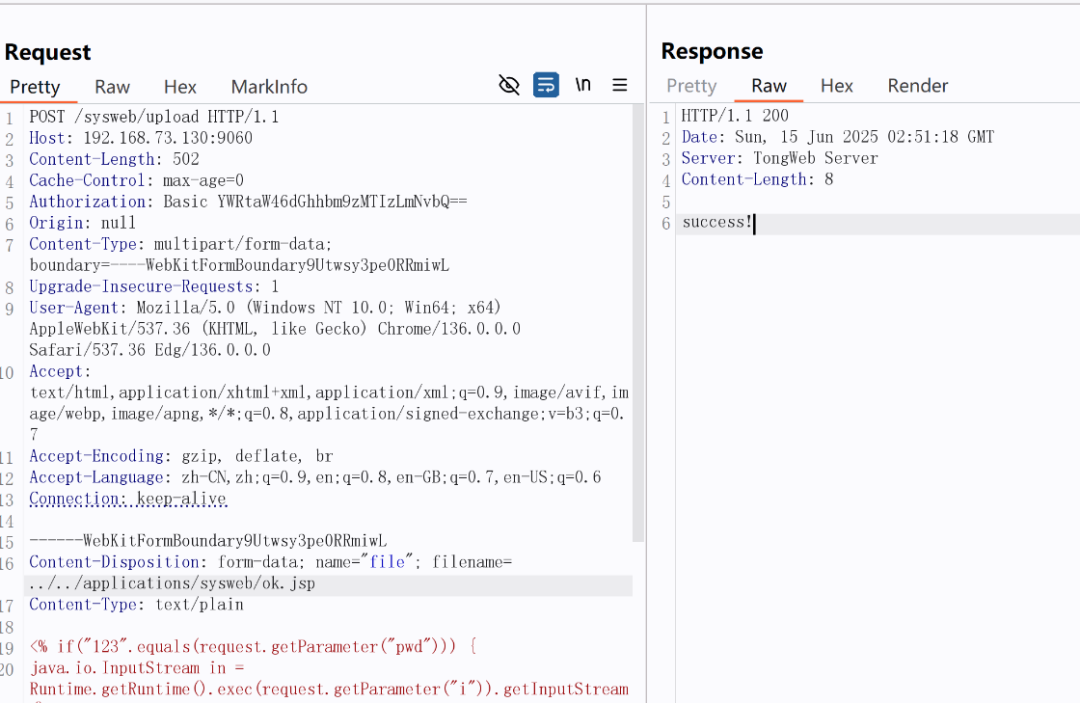Click the Response panel heading

point(712,51)
